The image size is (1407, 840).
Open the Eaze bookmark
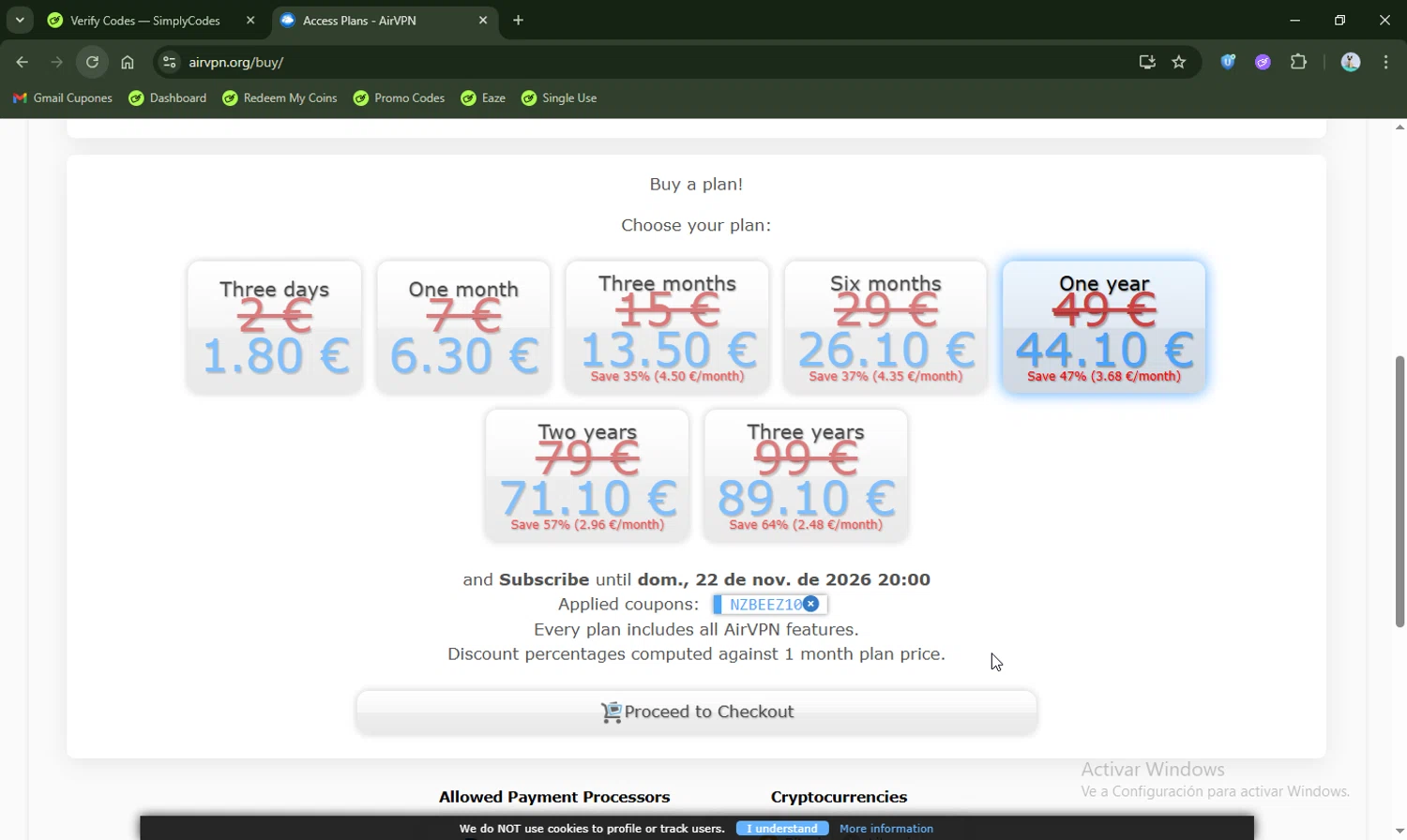[484, 97]
